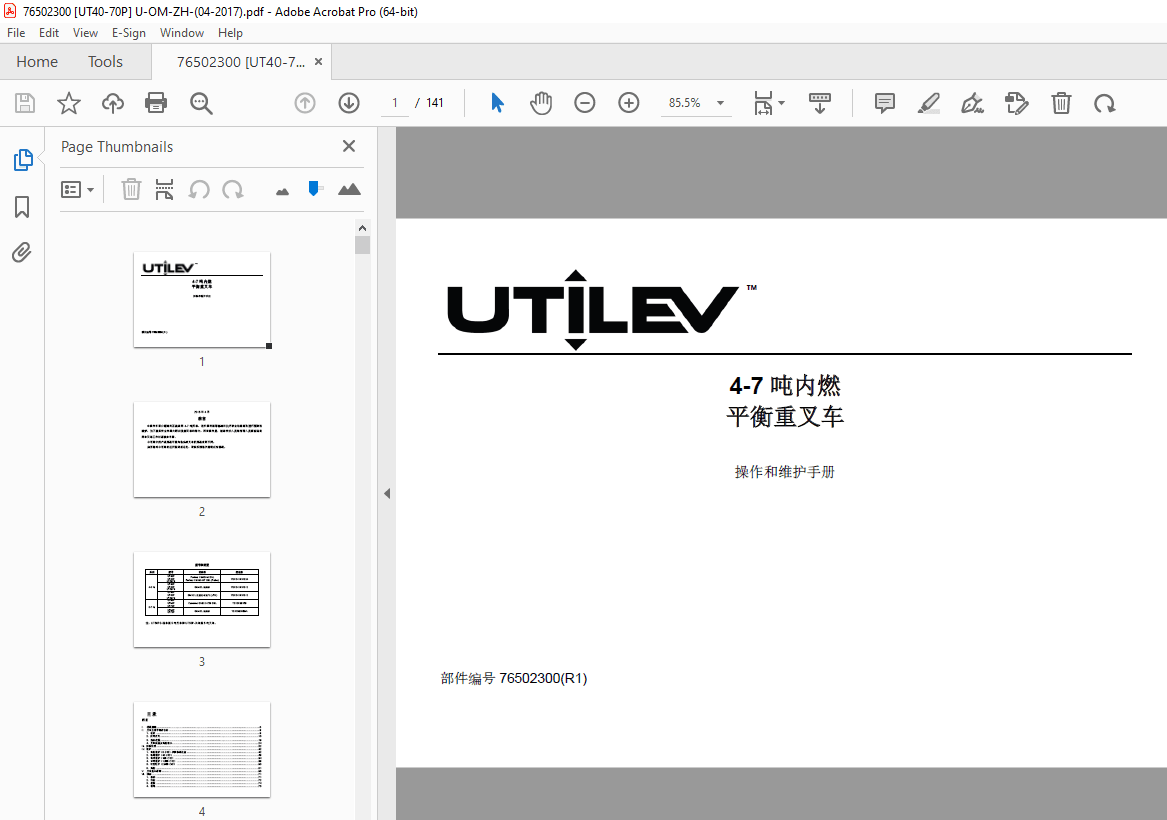Open the E-Sign menu
The image size is (1167, 820).
point(129,32)
